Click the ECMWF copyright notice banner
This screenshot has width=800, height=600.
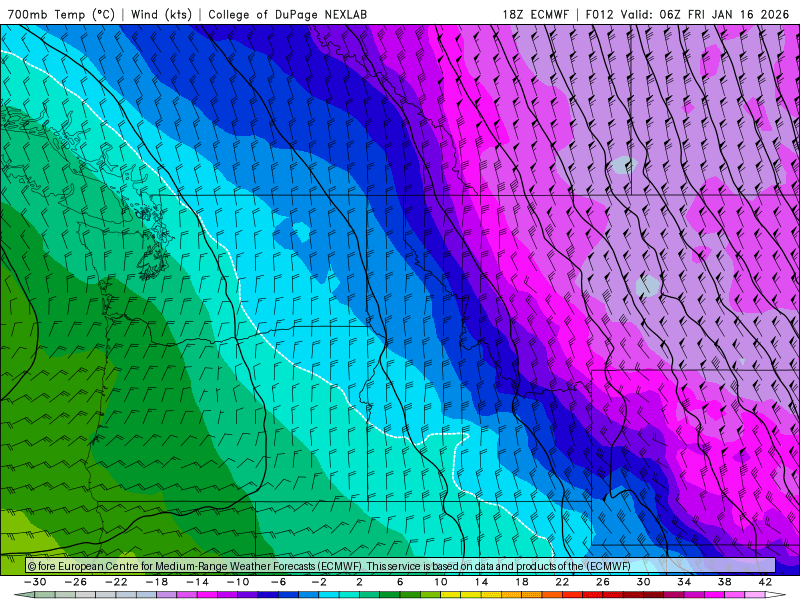(401, 566)
